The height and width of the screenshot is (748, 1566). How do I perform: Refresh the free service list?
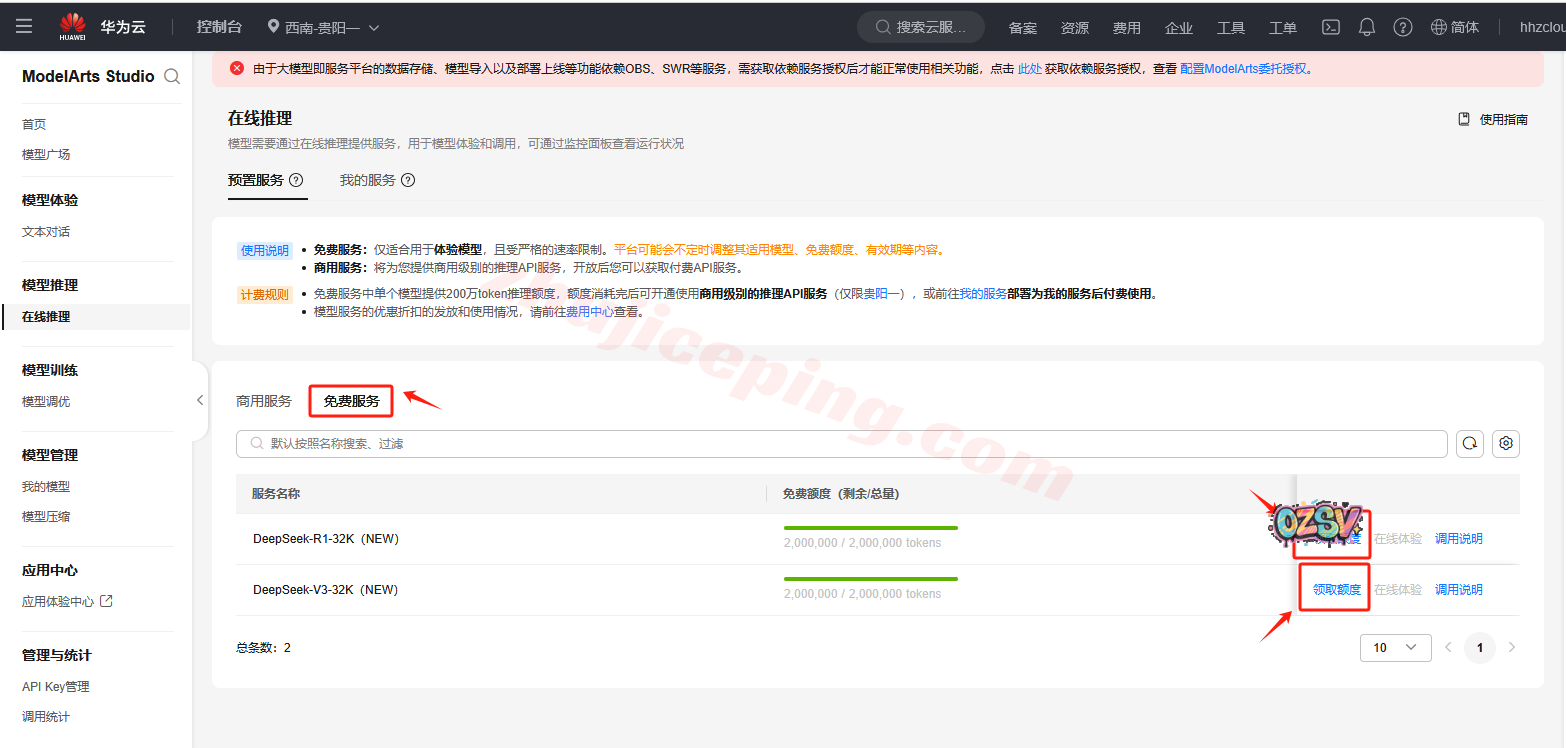[1469, 443]
